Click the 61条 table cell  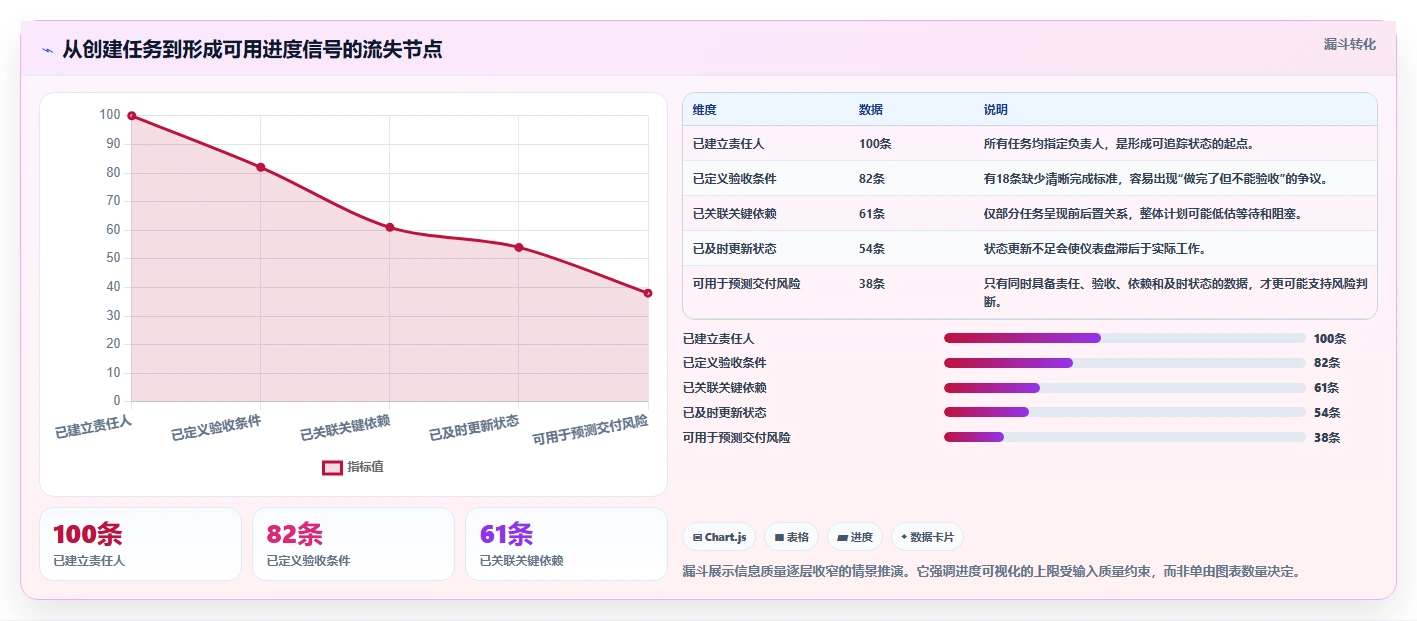pyautogui.click(x=911, y=214)
